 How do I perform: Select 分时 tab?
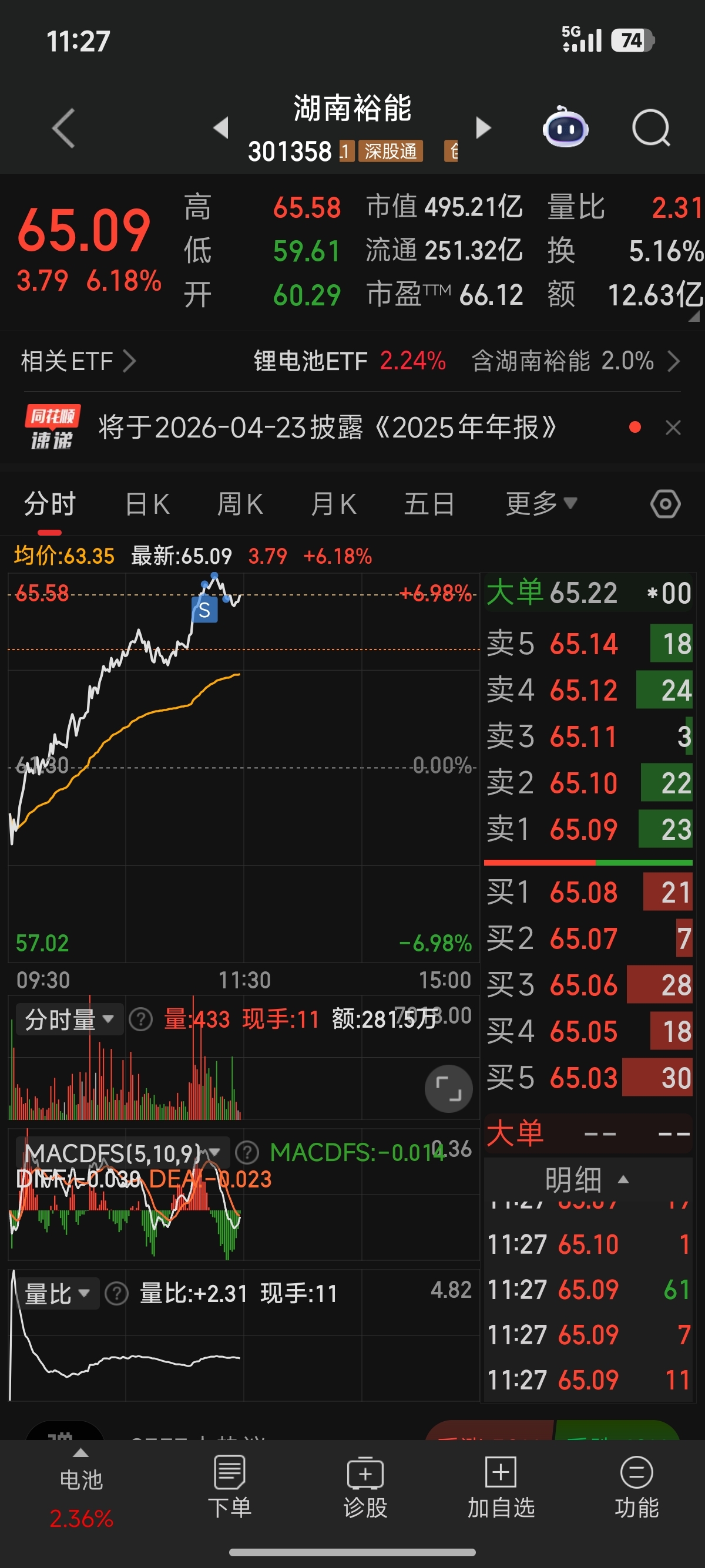click(x=50, y=504)
